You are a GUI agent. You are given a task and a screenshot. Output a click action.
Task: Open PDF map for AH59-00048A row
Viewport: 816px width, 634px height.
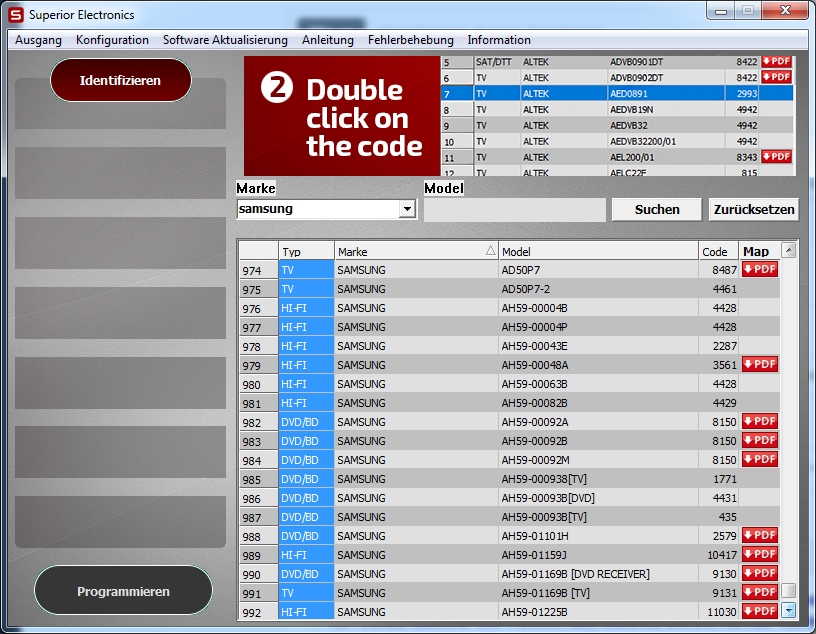point(759,365)
